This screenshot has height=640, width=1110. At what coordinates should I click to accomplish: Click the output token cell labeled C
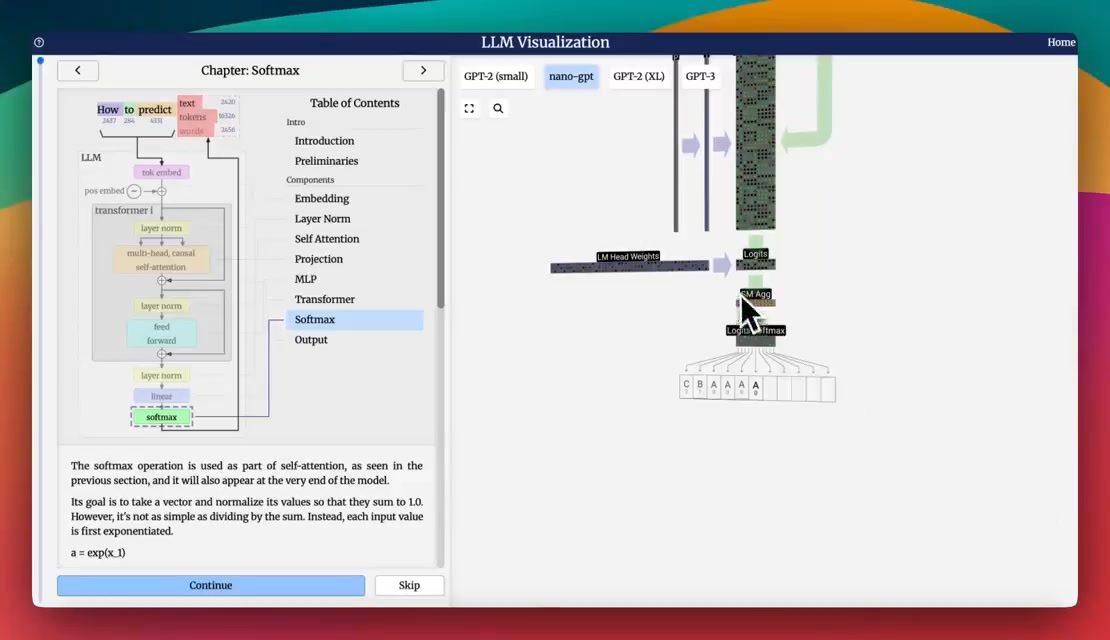(686, 388)
